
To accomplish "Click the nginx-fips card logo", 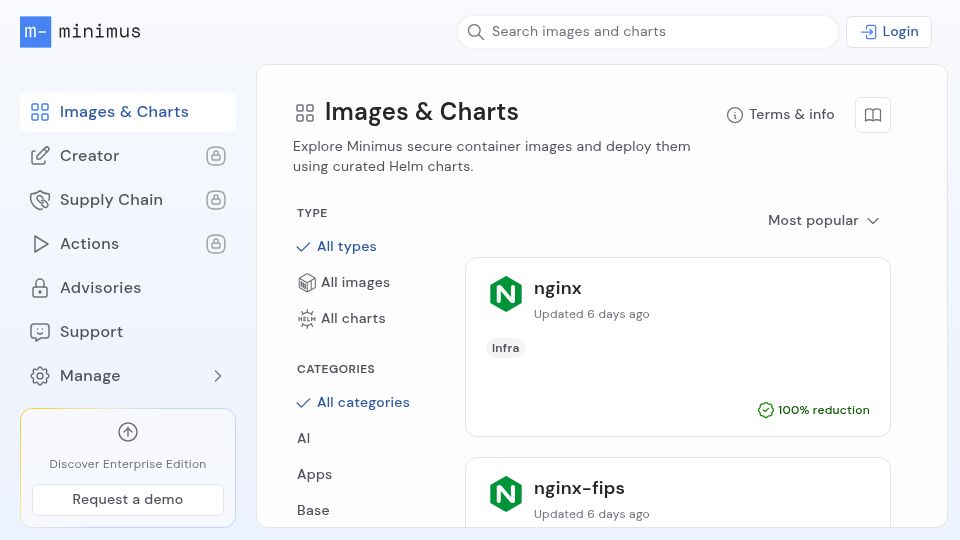I will pos(506,494).
